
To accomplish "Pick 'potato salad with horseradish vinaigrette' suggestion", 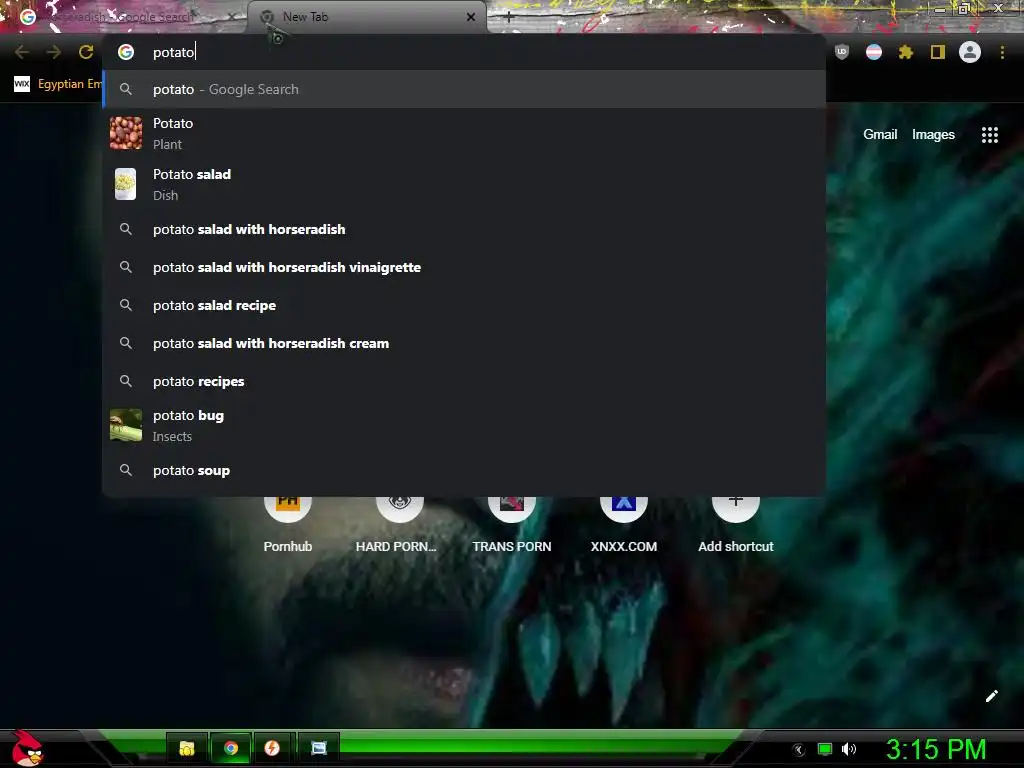I will (464, 267).
